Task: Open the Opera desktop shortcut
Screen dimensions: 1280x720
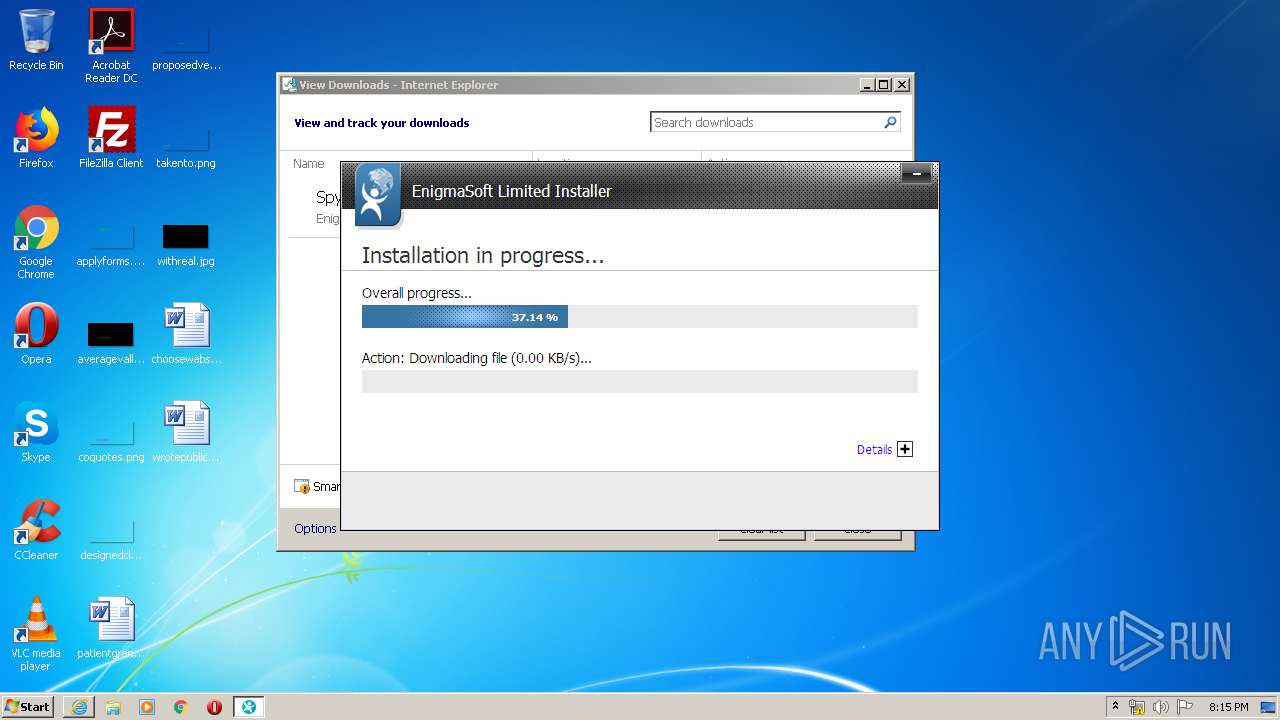Action: [36, 334]
